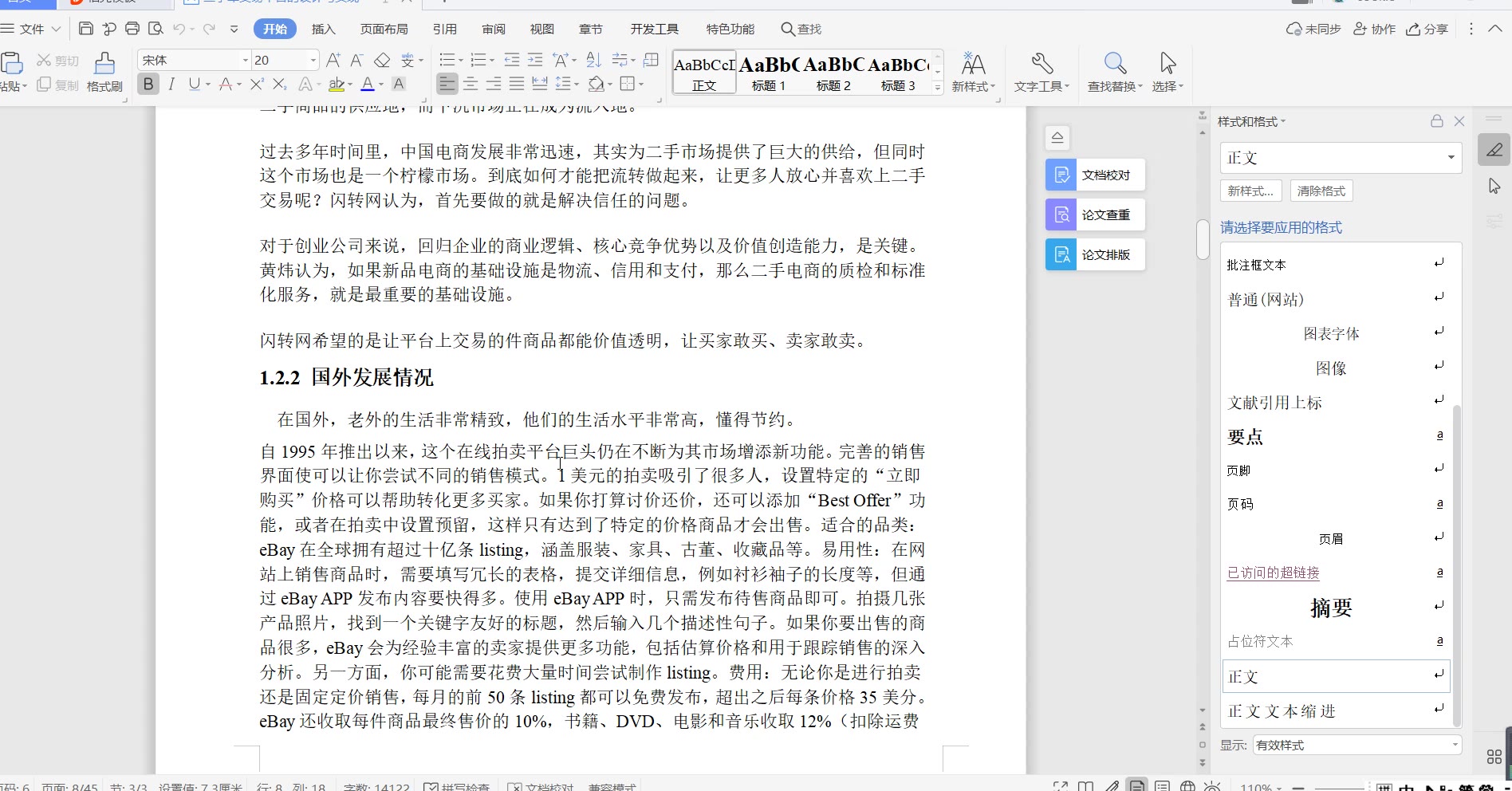Expand the font size dropdown showing 20

[313, 61]
